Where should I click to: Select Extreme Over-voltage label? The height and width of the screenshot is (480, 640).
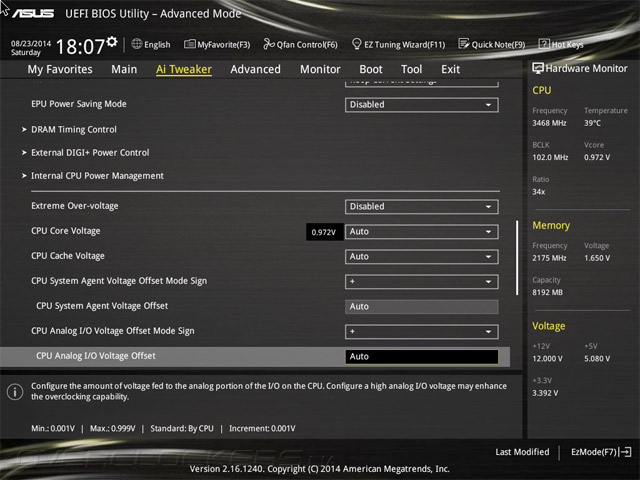point(75,206)
